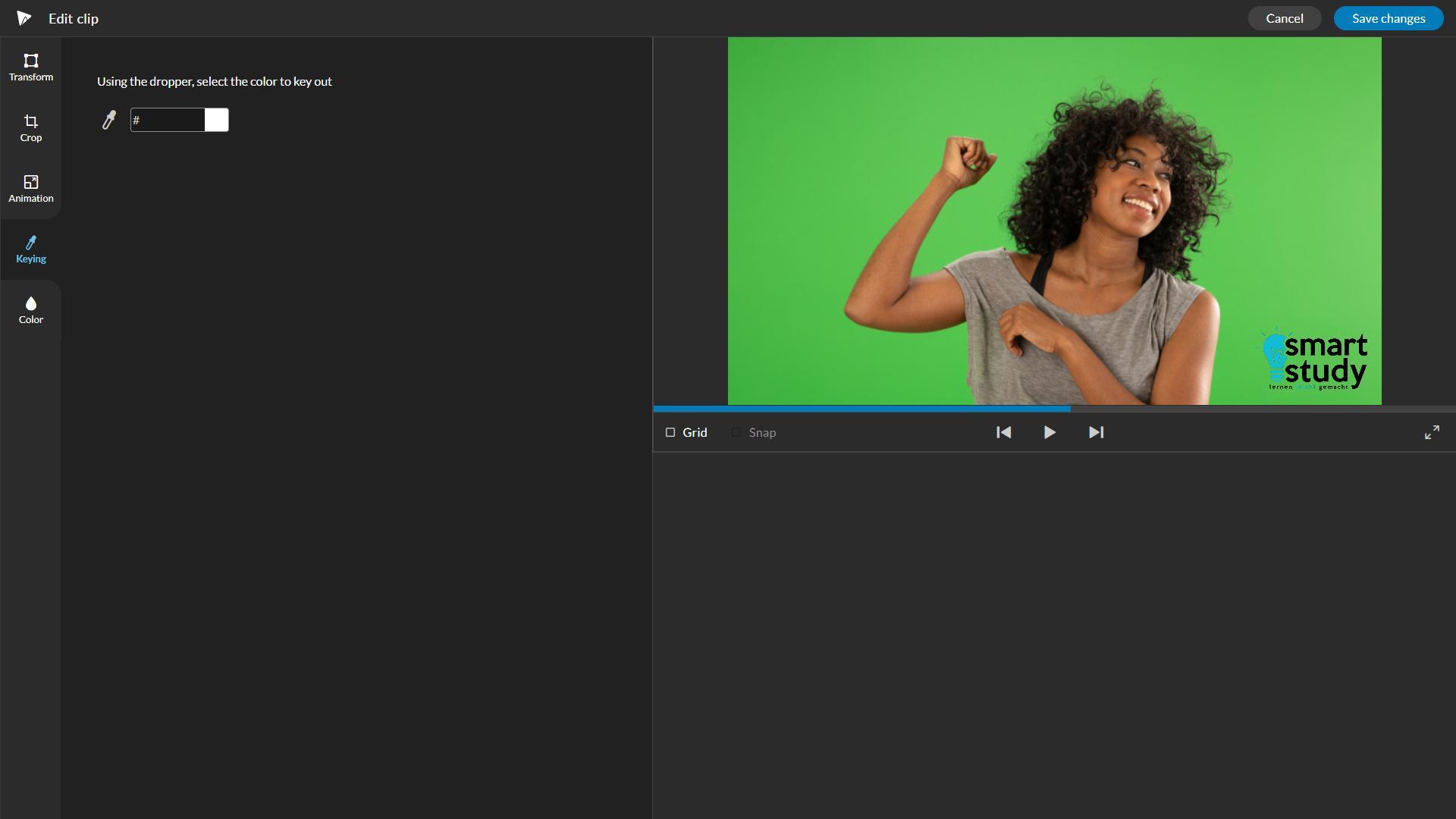Open the Animation settings tab
The image size is (1456, 819).
click(31, 189)
